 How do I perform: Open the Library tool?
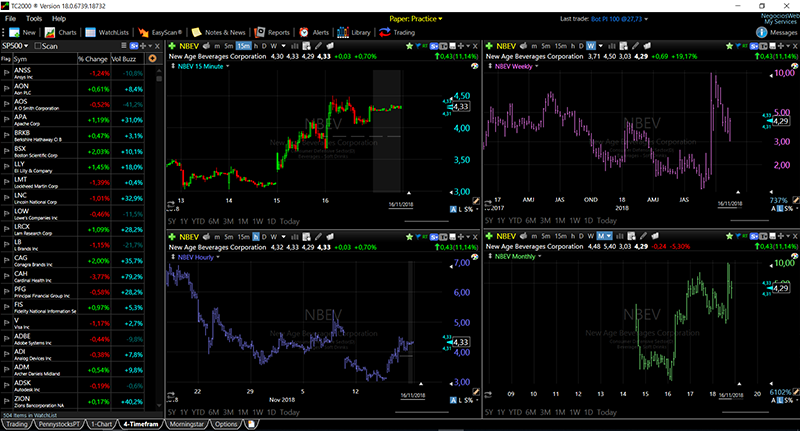tap(354, 32)
